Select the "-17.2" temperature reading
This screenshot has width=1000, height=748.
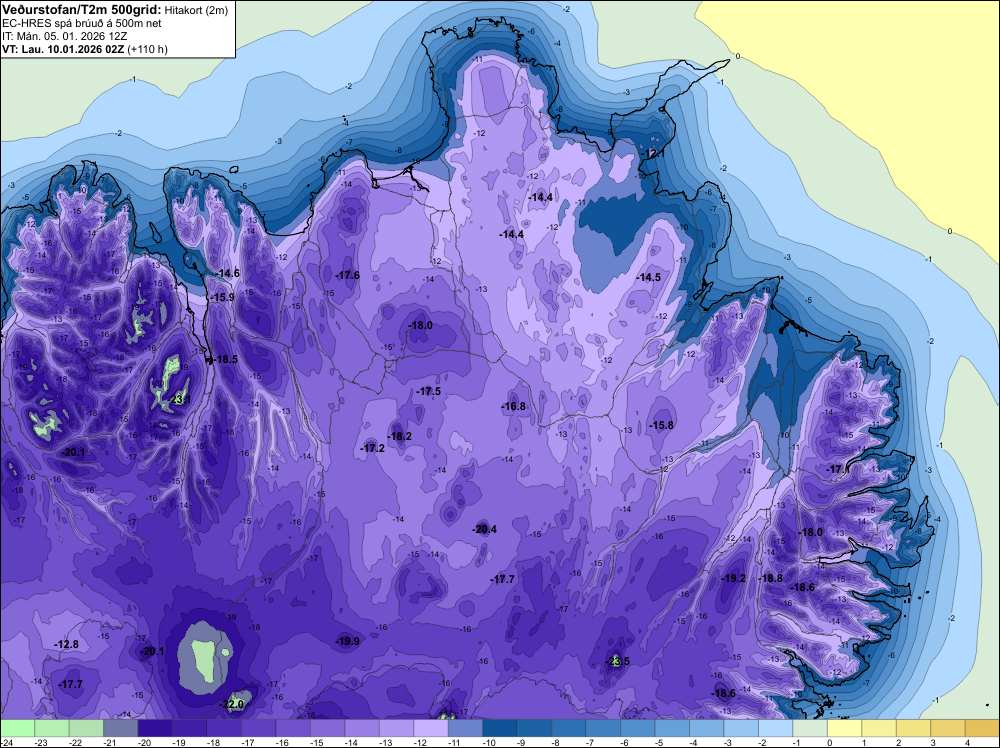pyautogui.click(x=372, y=448)
